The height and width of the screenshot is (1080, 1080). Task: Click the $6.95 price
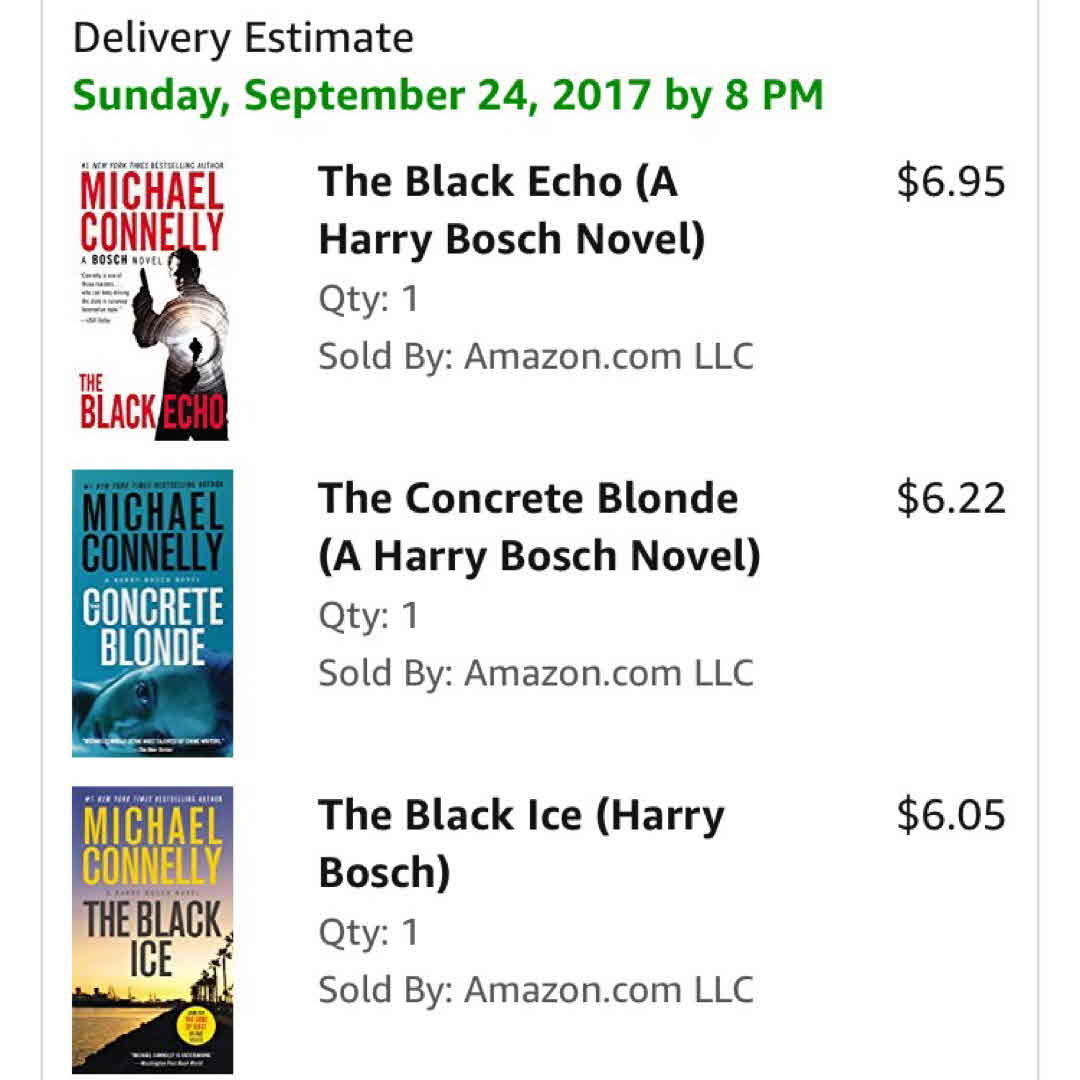(950, 182)
